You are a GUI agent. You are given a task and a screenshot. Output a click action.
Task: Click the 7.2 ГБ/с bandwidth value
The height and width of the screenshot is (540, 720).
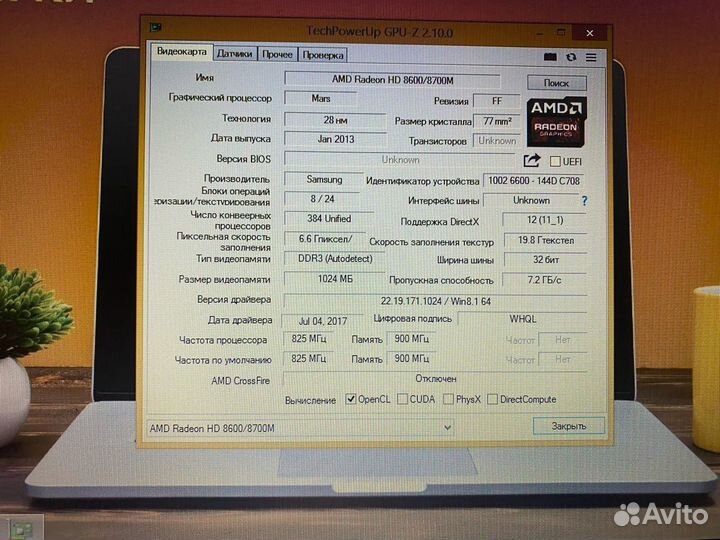(x=545, y=280)
